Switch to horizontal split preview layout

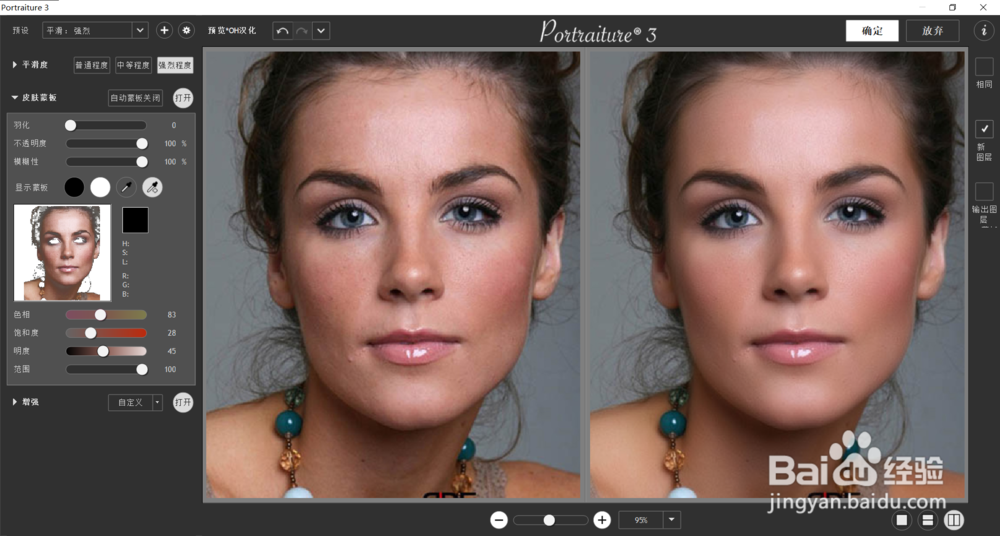click(x=928, y=520)
